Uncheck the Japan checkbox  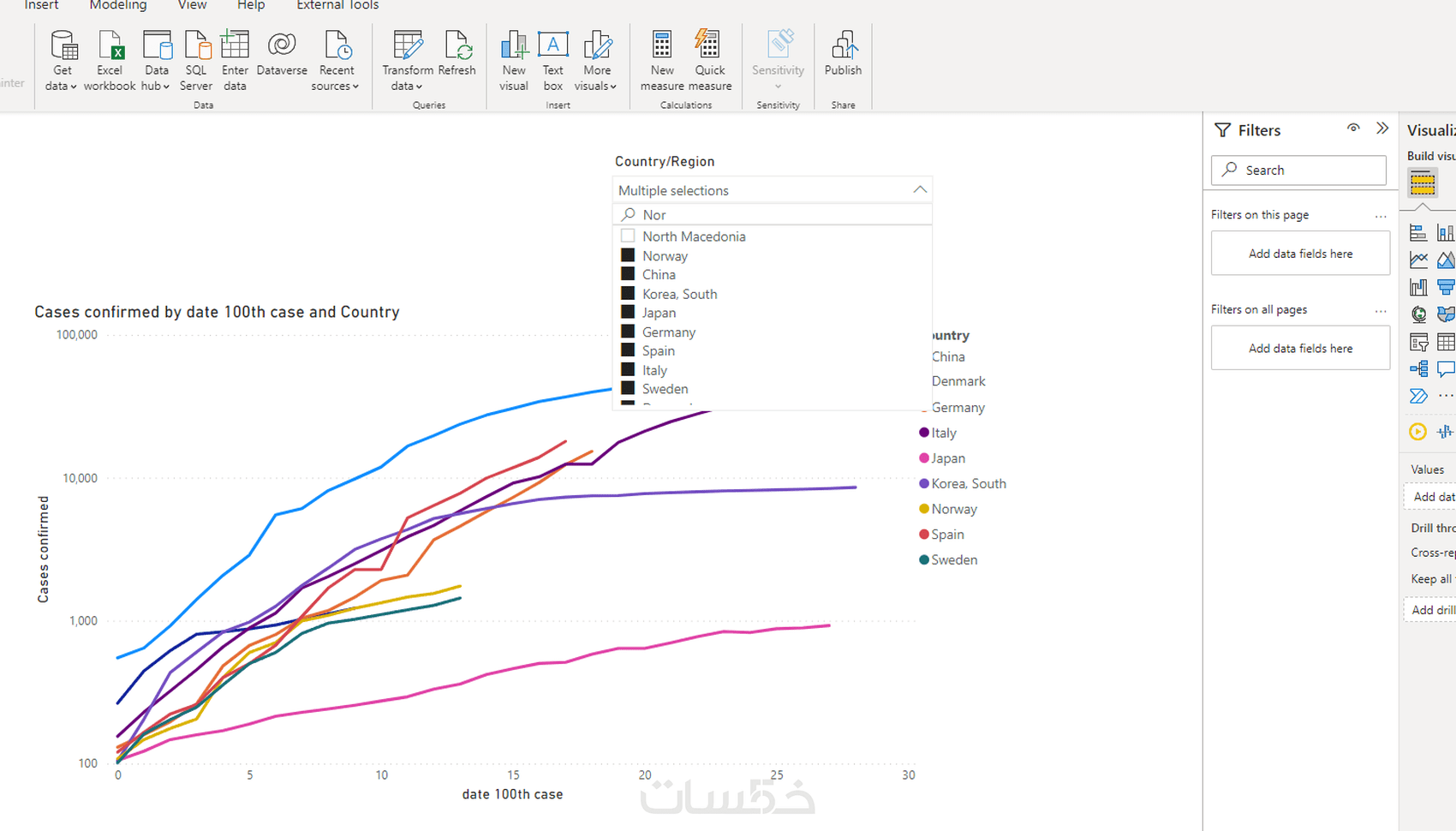(x=628, y=313)
